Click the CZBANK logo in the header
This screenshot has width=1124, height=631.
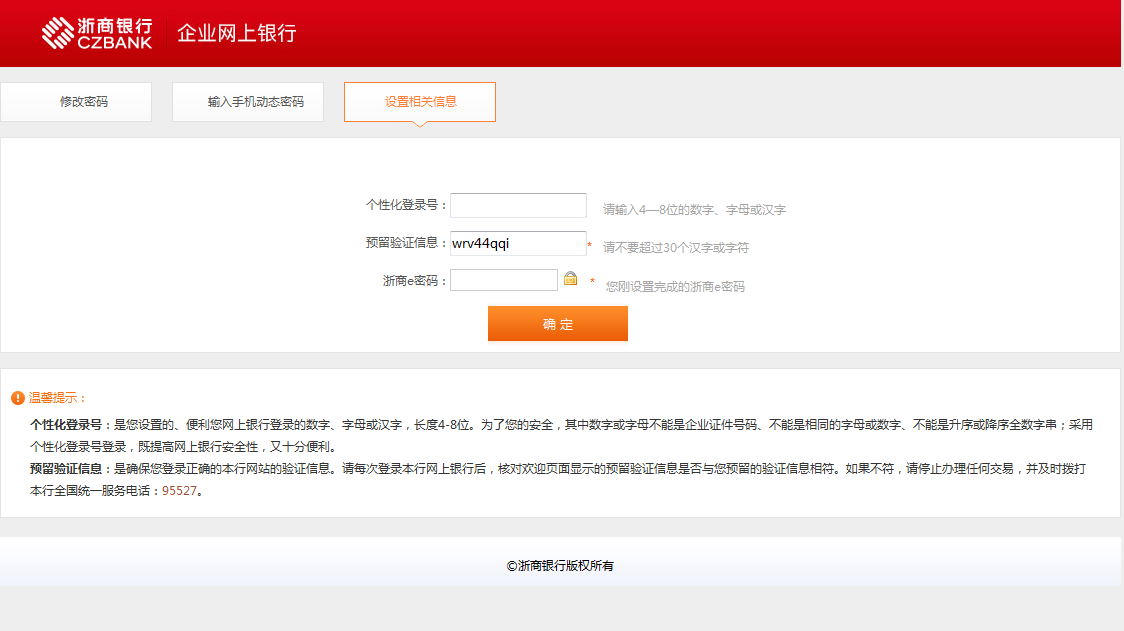pyautogui.click(x=97, y=33)
